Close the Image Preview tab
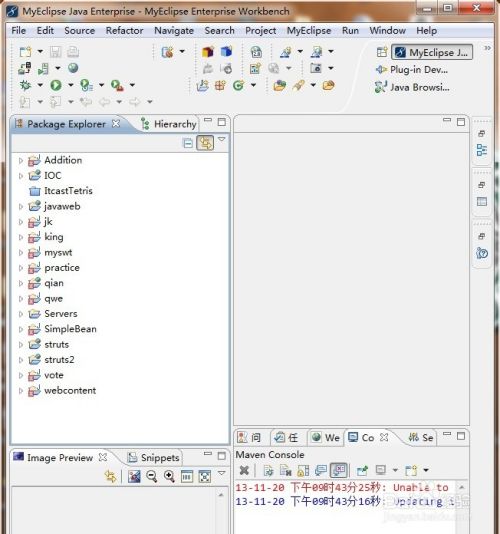 point(103,457)
